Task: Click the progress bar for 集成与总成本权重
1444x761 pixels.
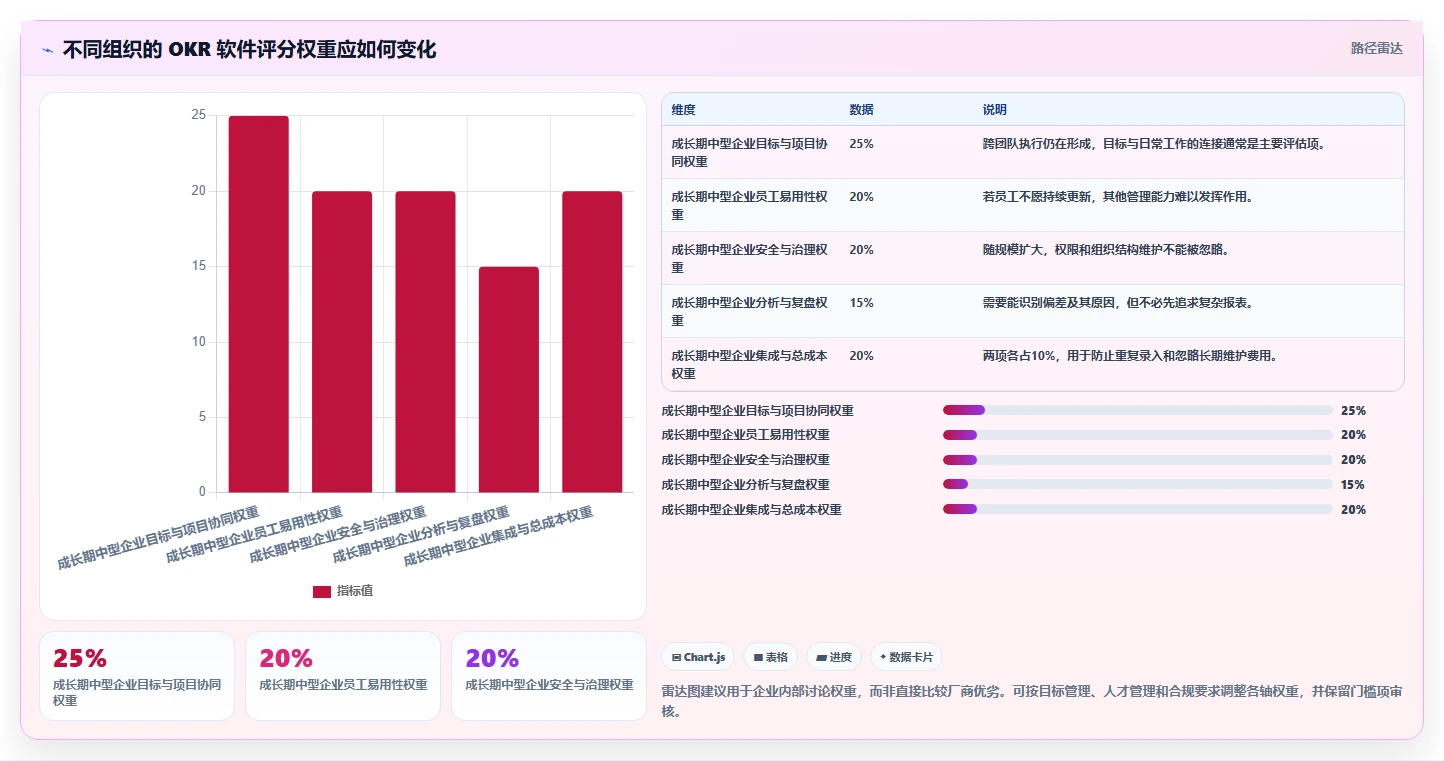Action: (1137, 510)
